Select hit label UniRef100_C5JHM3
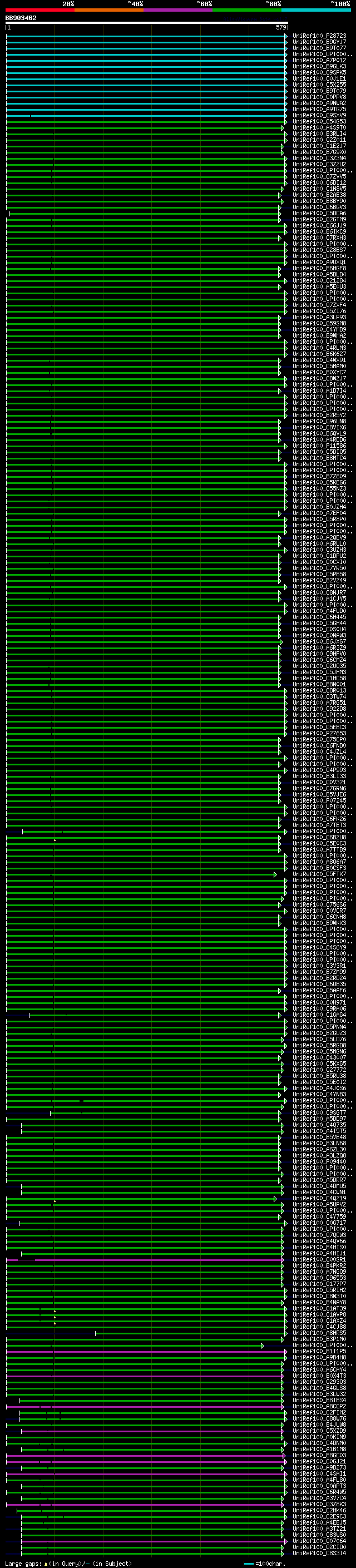Screen dimensions: 356x1568 319,672
